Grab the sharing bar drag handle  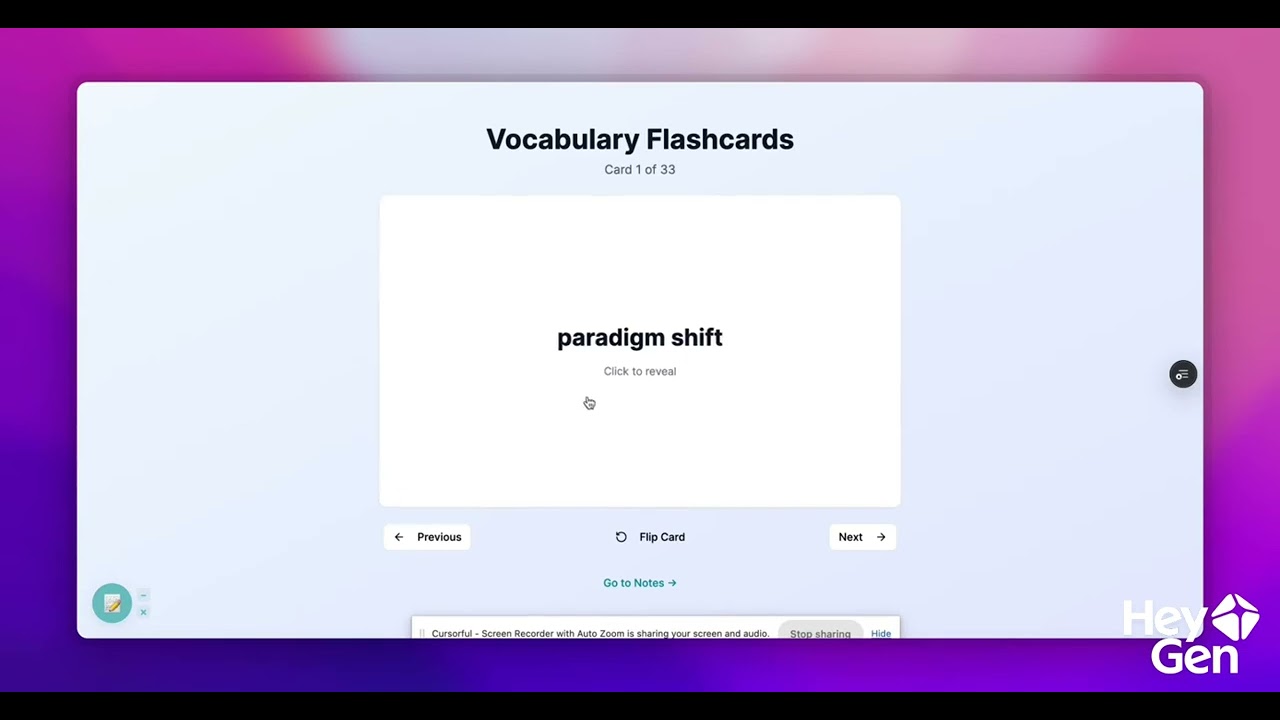click(x=422, y=633)
